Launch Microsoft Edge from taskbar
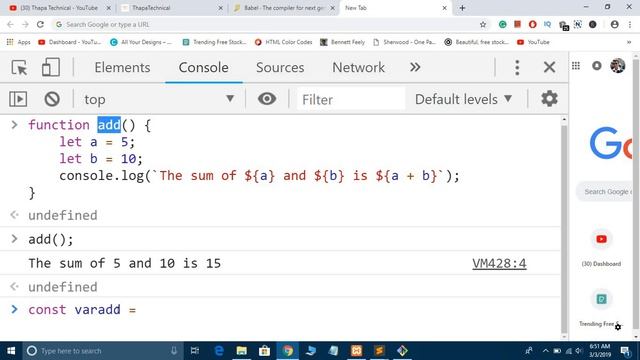 219,351
